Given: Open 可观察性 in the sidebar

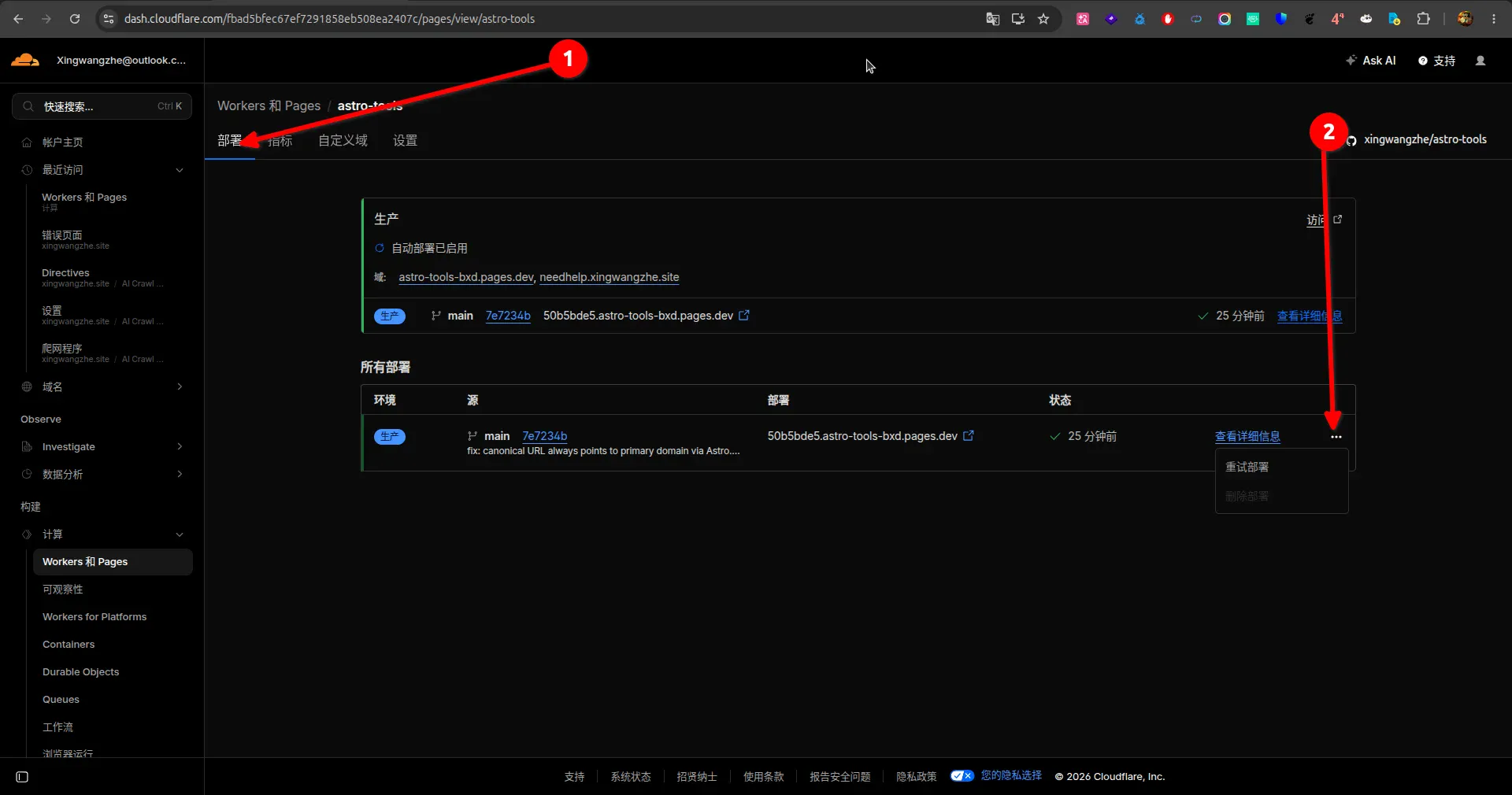Looking at the screenshot, I should [x=63, y=590].
